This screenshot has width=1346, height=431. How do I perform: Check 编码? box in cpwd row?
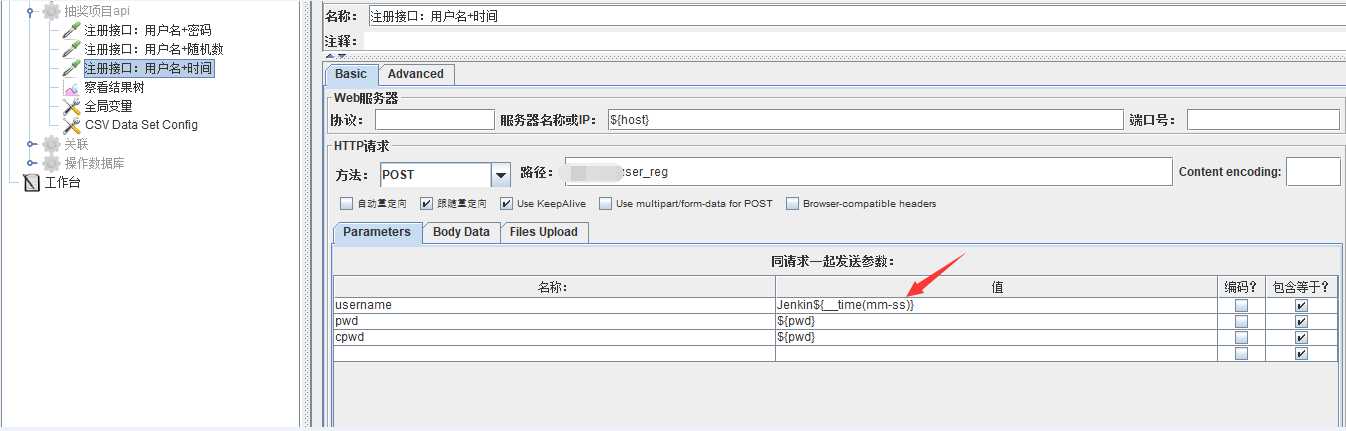click(1241, 338)
